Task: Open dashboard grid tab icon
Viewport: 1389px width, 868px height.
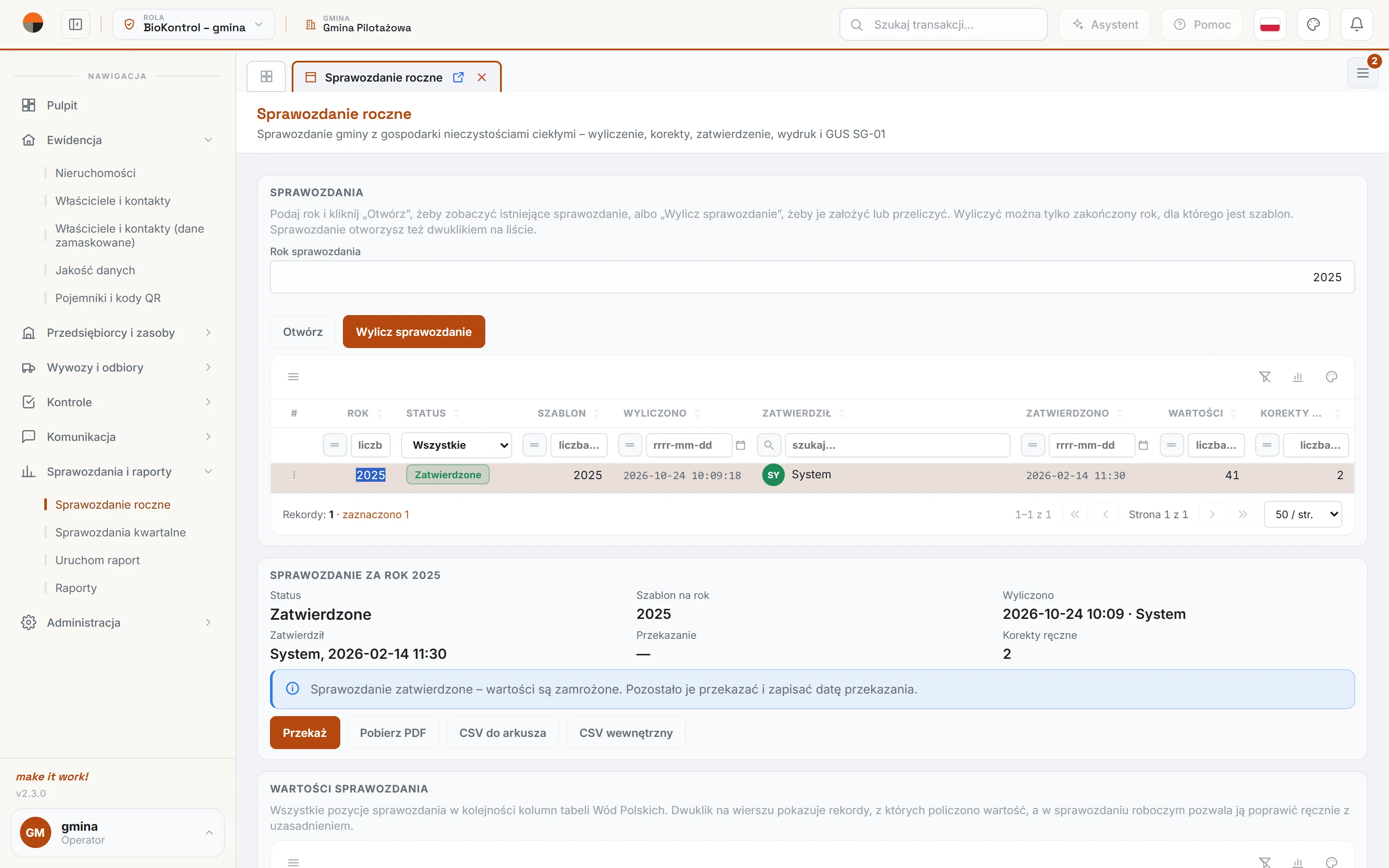Action: click(267, 76)
